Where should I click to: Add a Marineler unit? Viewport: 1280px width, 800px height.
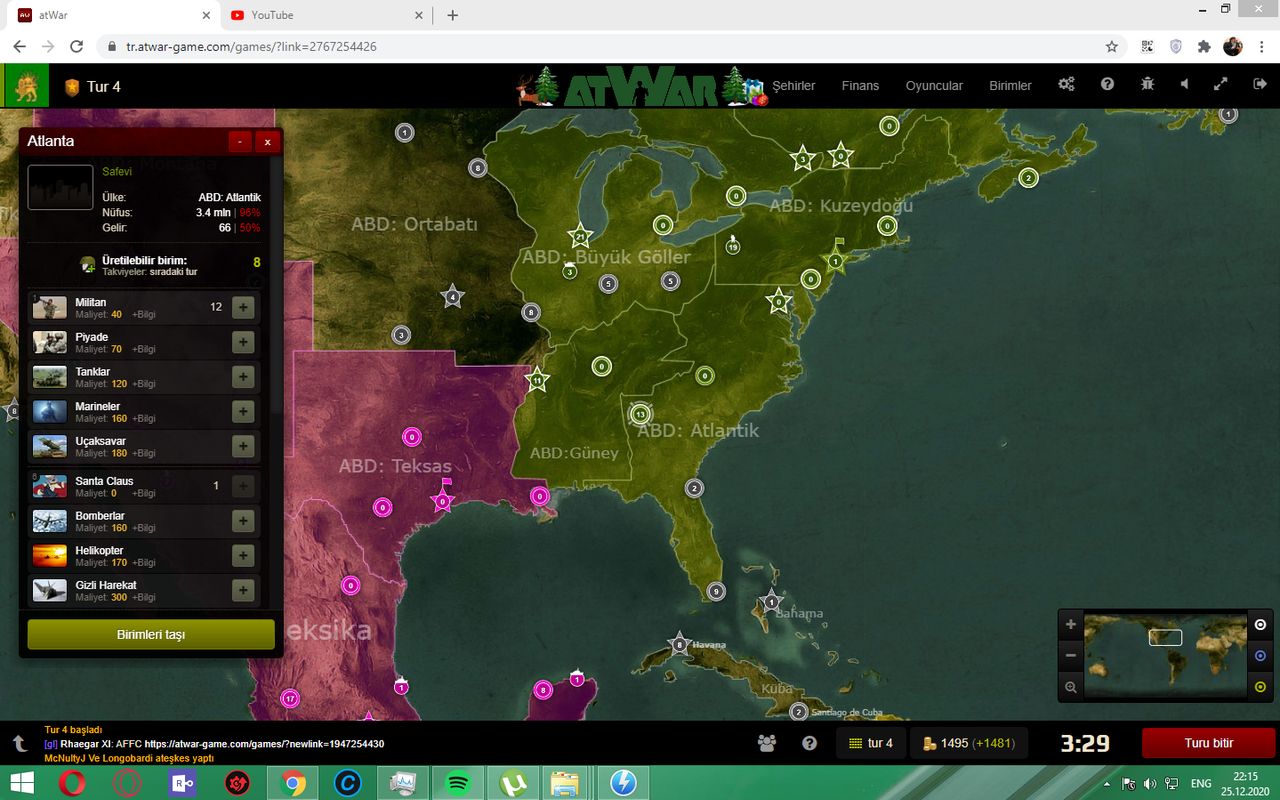coord(242,412)
